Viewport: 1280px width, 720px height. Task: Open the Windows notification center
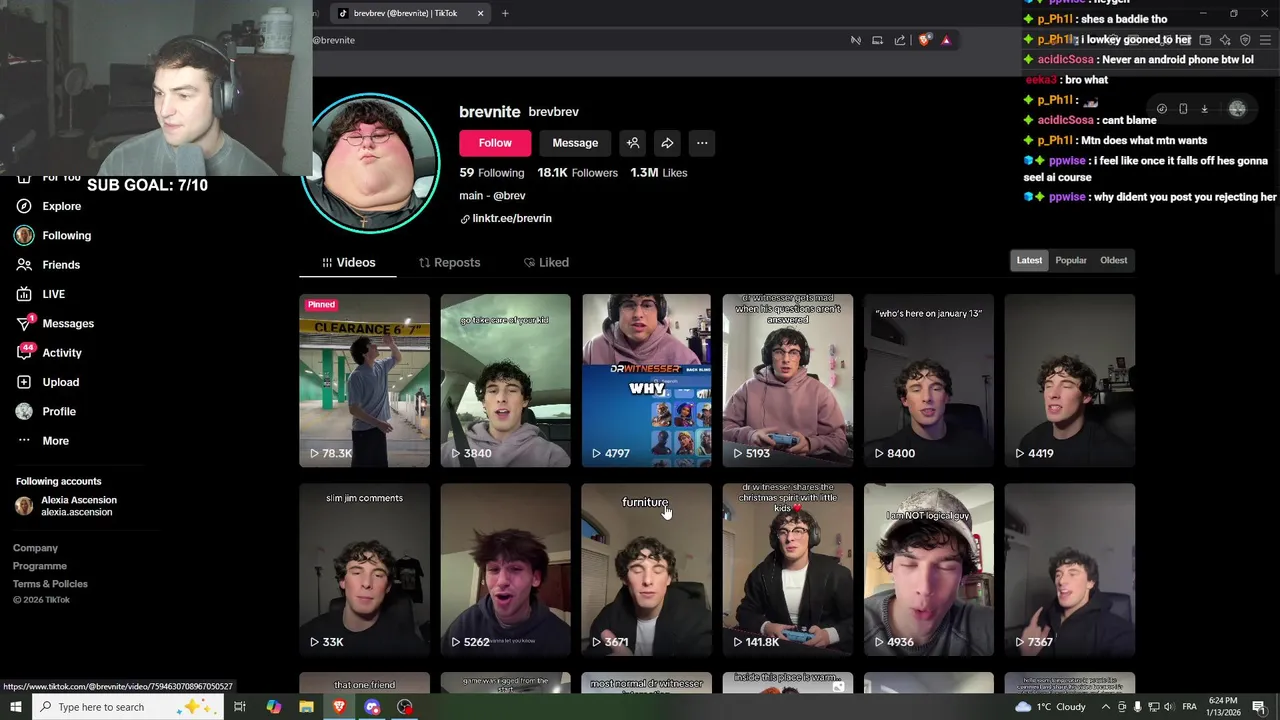(1259, 707)
